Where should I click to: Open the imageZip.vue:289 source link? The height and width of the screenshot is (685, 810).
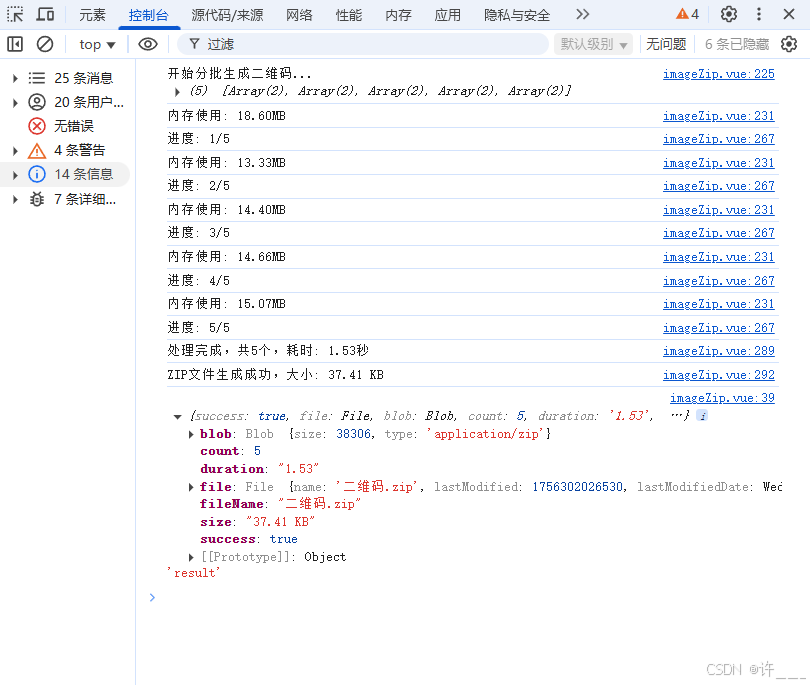point(719,351)
